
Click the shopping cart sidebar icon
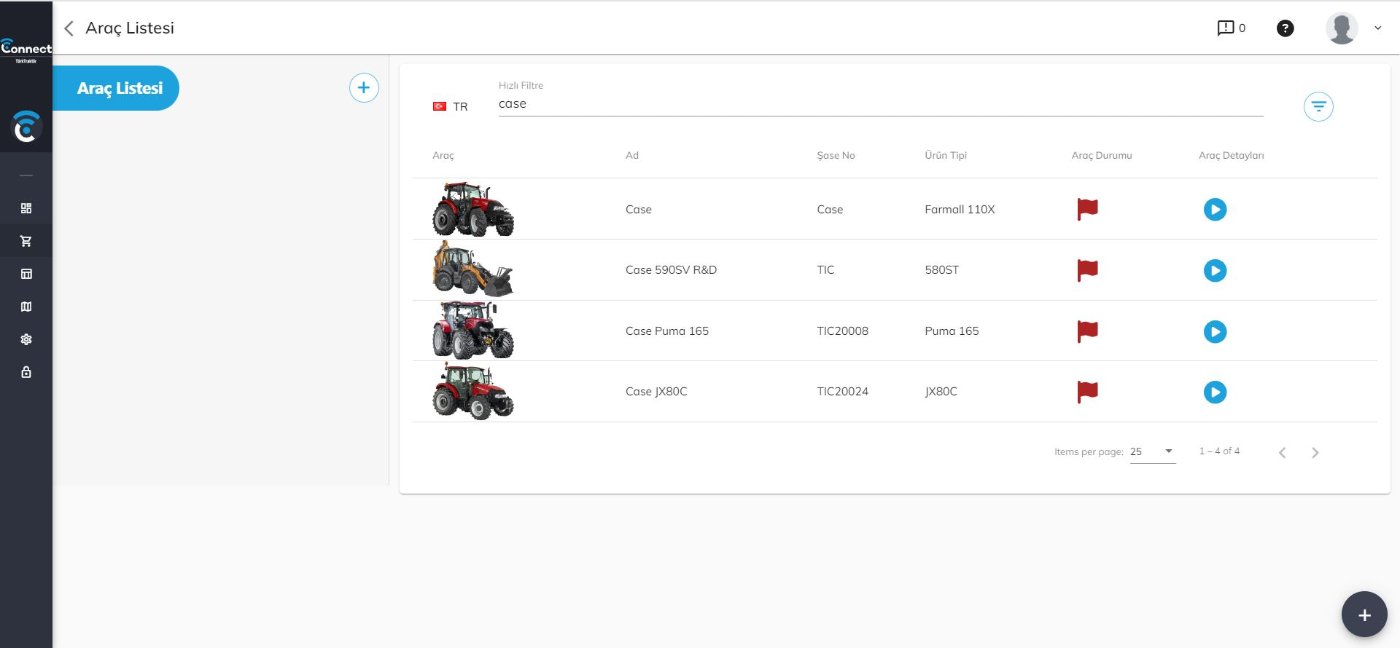(x=26, y=241)
